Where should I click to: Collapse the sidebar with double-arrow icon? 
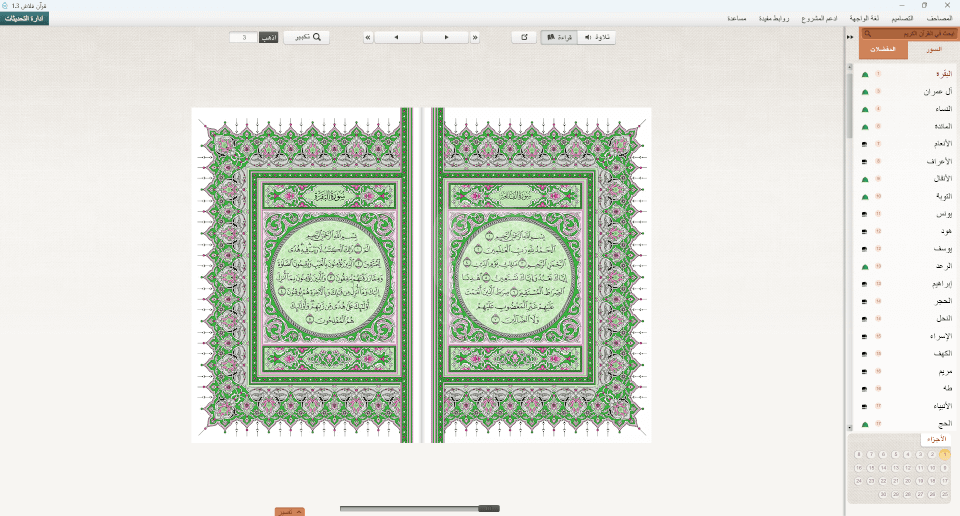[x=850, y=37]
